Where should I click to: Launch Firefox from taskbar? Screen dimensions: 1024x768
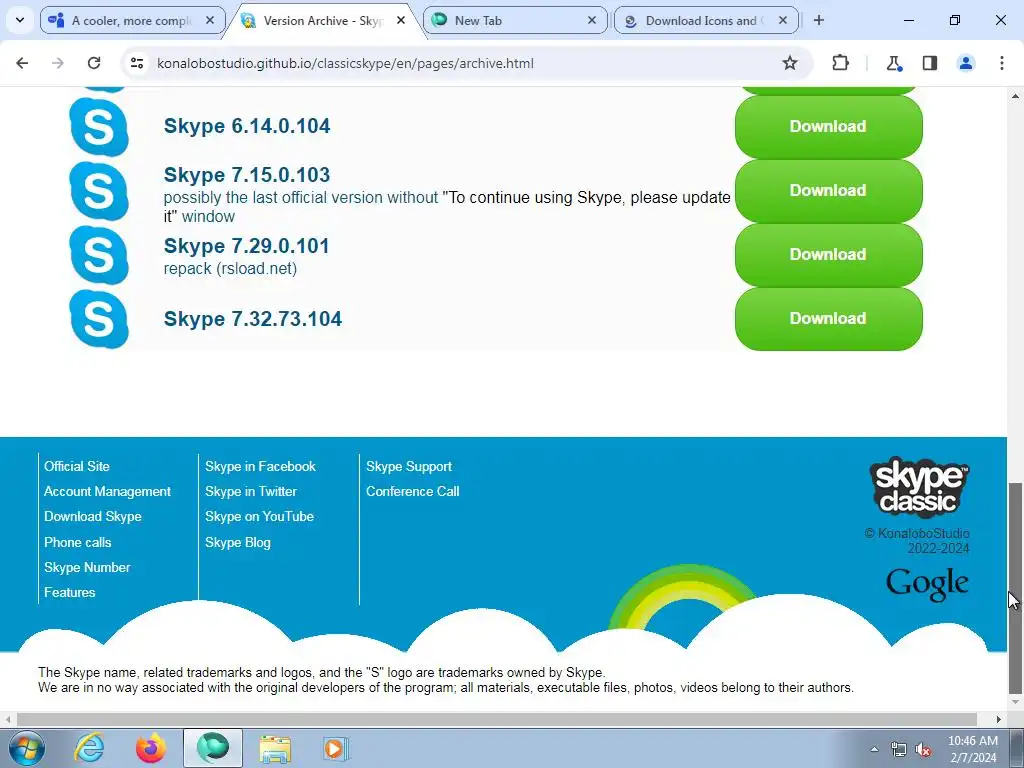click(151, 748)
